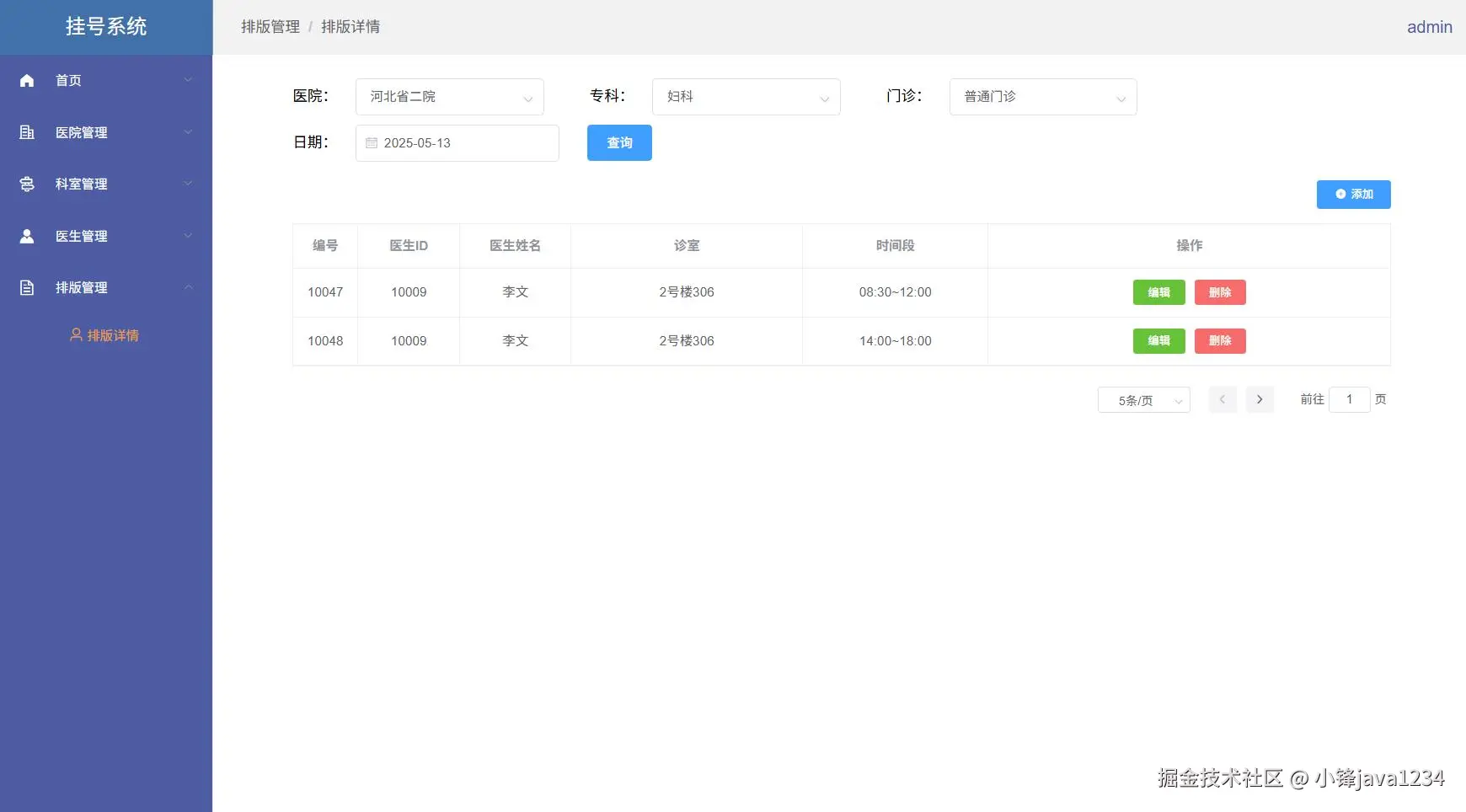The height and width of the screenshot is (812, 1466).
Task: Click the 操作 column header
Action: point(1189,246)
